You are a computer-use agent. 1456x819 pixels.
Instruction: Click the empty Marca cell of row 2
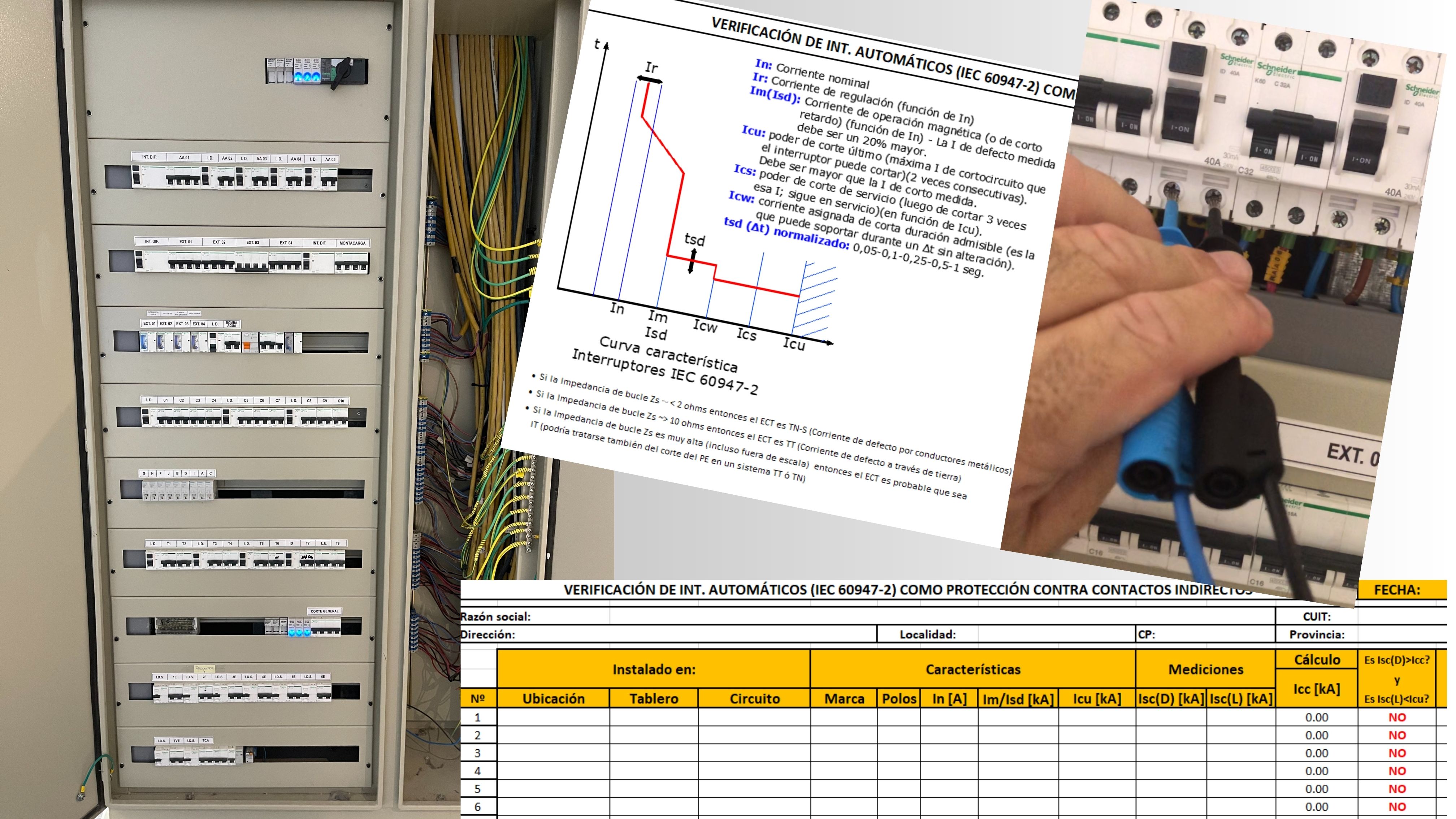click(x=844, y=735)
